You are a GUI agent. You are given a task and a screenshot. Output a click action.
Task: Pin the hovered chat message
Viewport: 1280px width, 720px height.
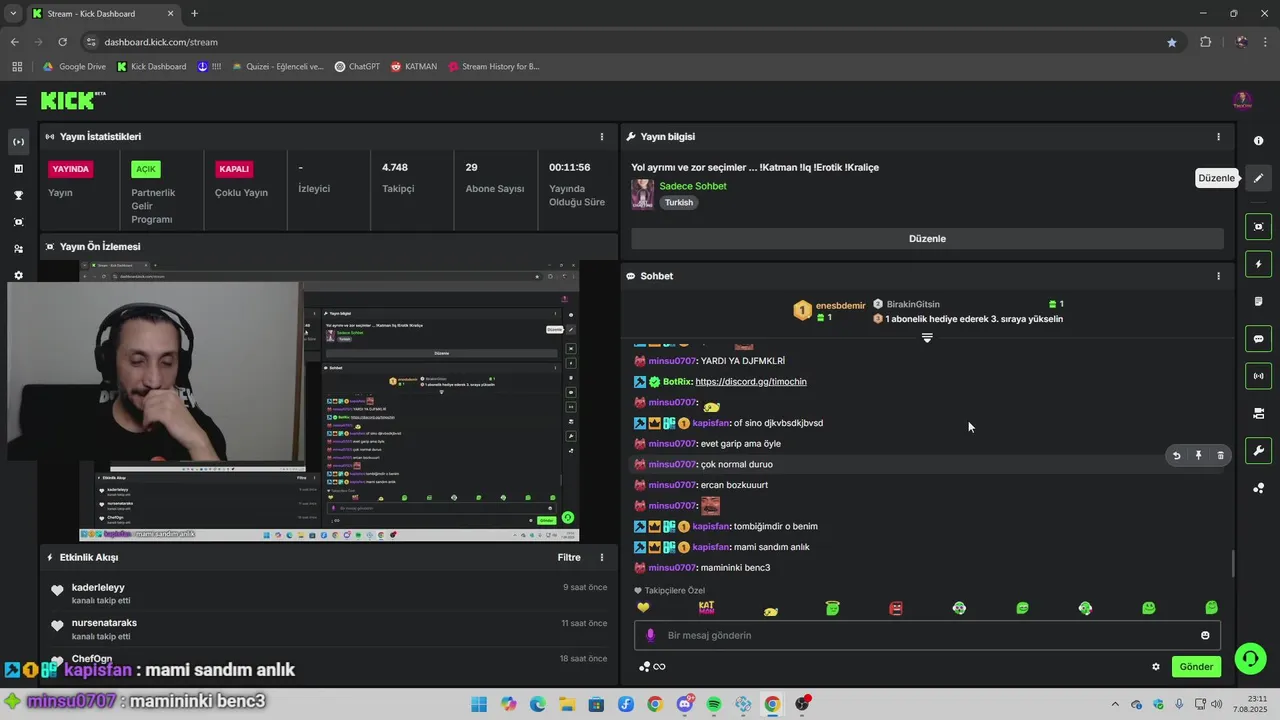1198,456
